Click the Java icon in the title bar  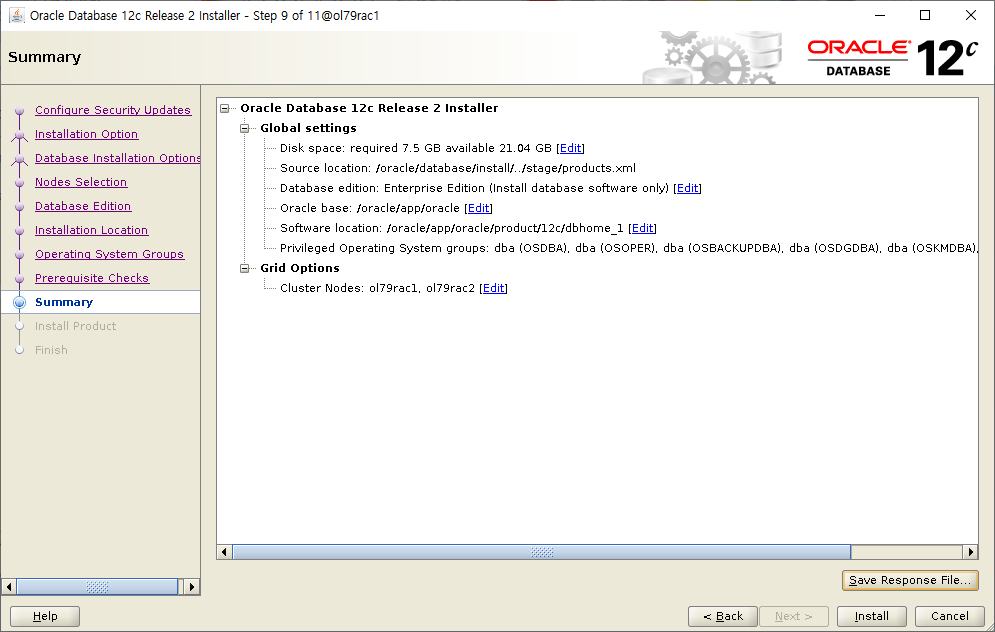click(x=16, y=15)
